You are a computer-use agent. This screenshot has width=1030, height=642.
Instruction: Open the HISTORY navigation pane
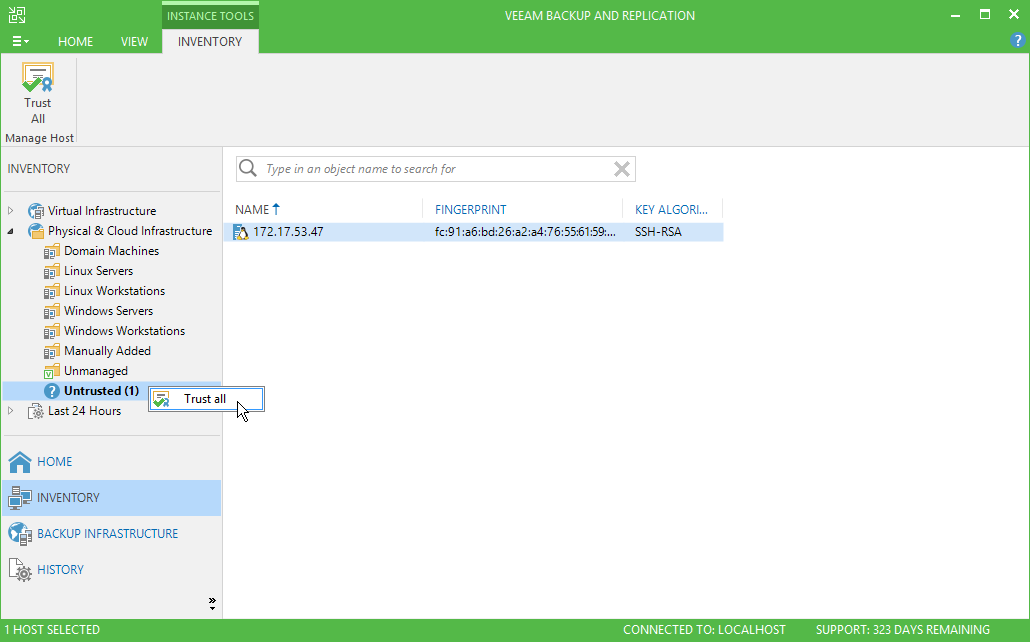(112, 570)
